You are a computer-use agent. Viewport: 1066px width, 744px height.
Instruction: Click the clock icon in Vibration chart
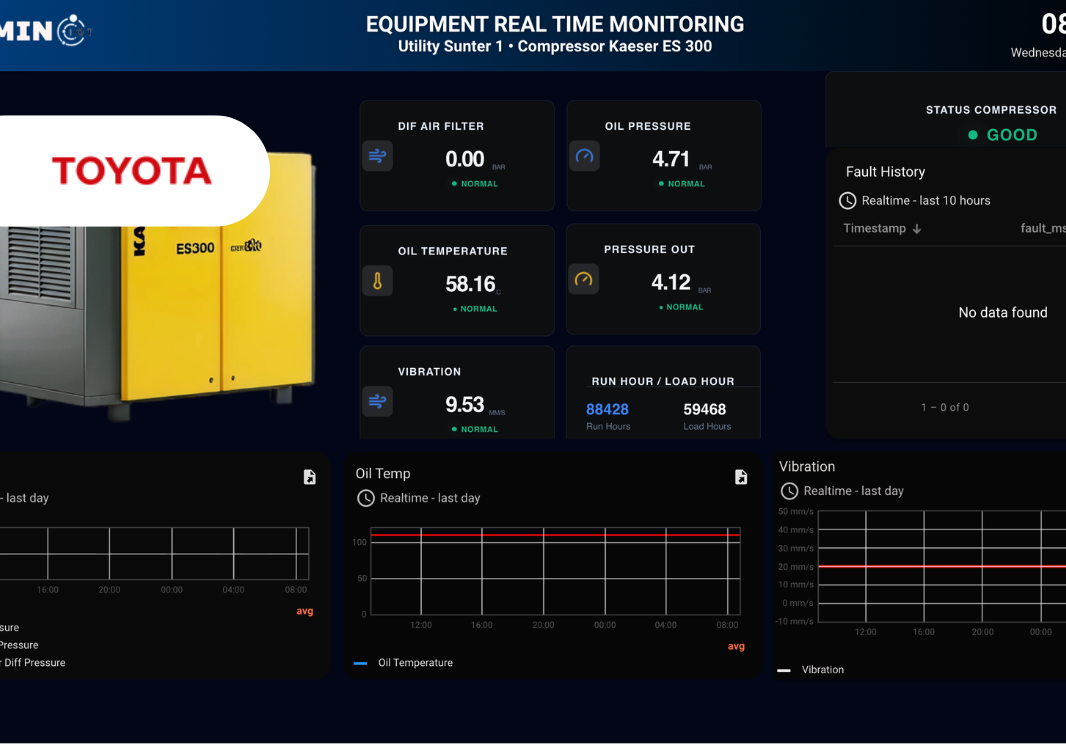pyautogui.click(x=789, y=491)
